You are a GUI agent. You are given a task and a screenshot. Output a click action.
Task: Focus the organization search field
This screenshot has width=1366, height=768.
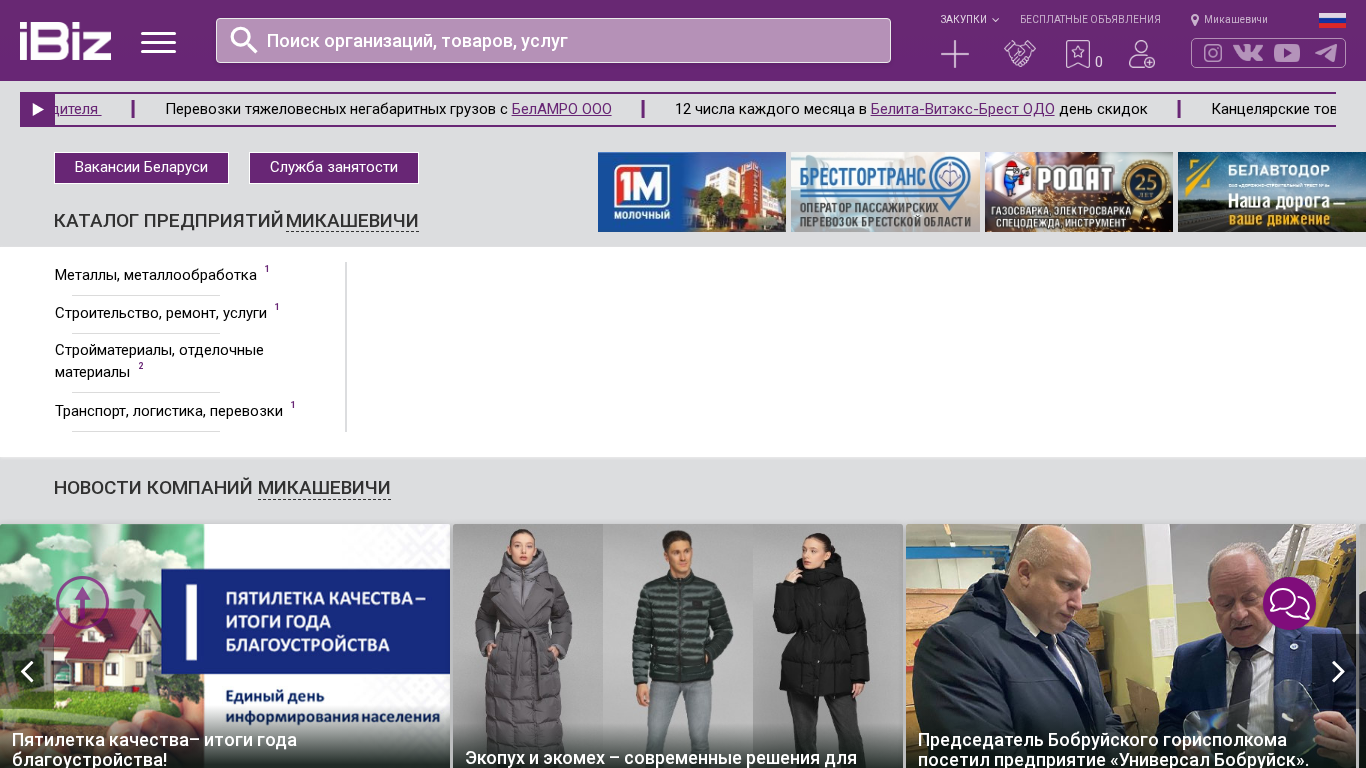point(553,41)
